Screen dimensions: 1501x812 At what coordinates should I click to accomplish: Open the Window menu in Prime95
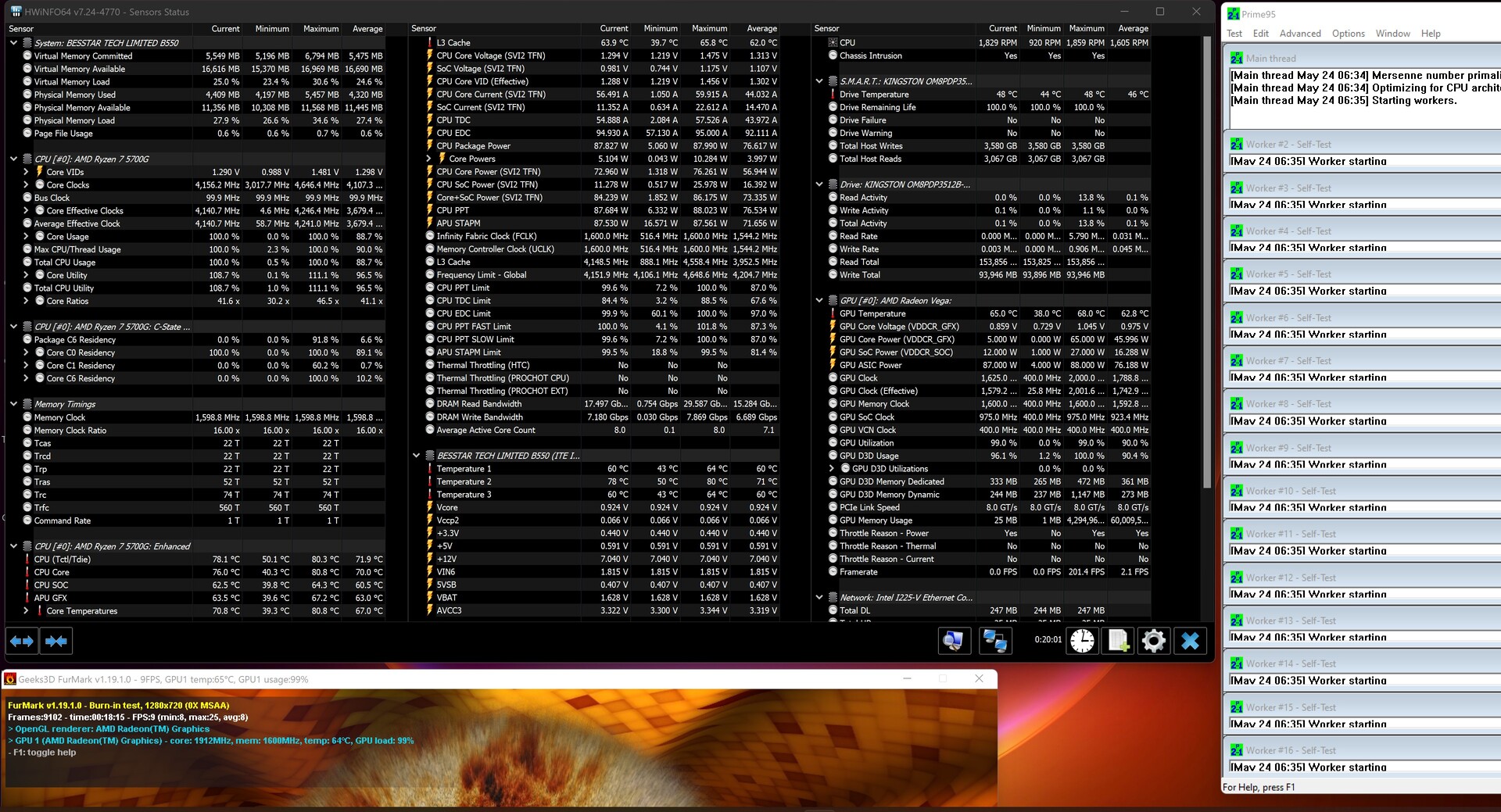click(x=1393, y=34)
